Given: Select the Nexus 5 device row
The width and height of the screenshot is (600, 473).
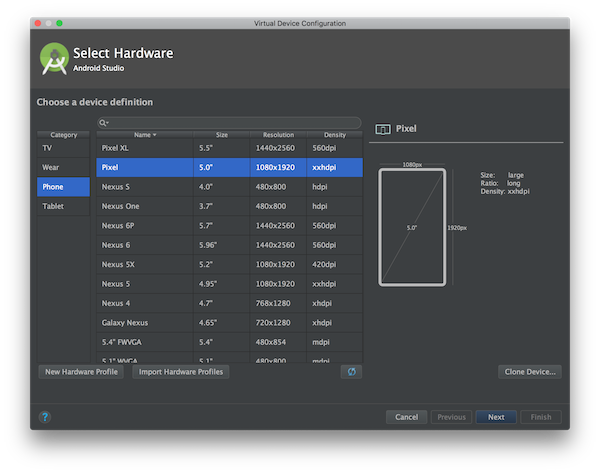Looking at the screenshot, I should 230,284.
